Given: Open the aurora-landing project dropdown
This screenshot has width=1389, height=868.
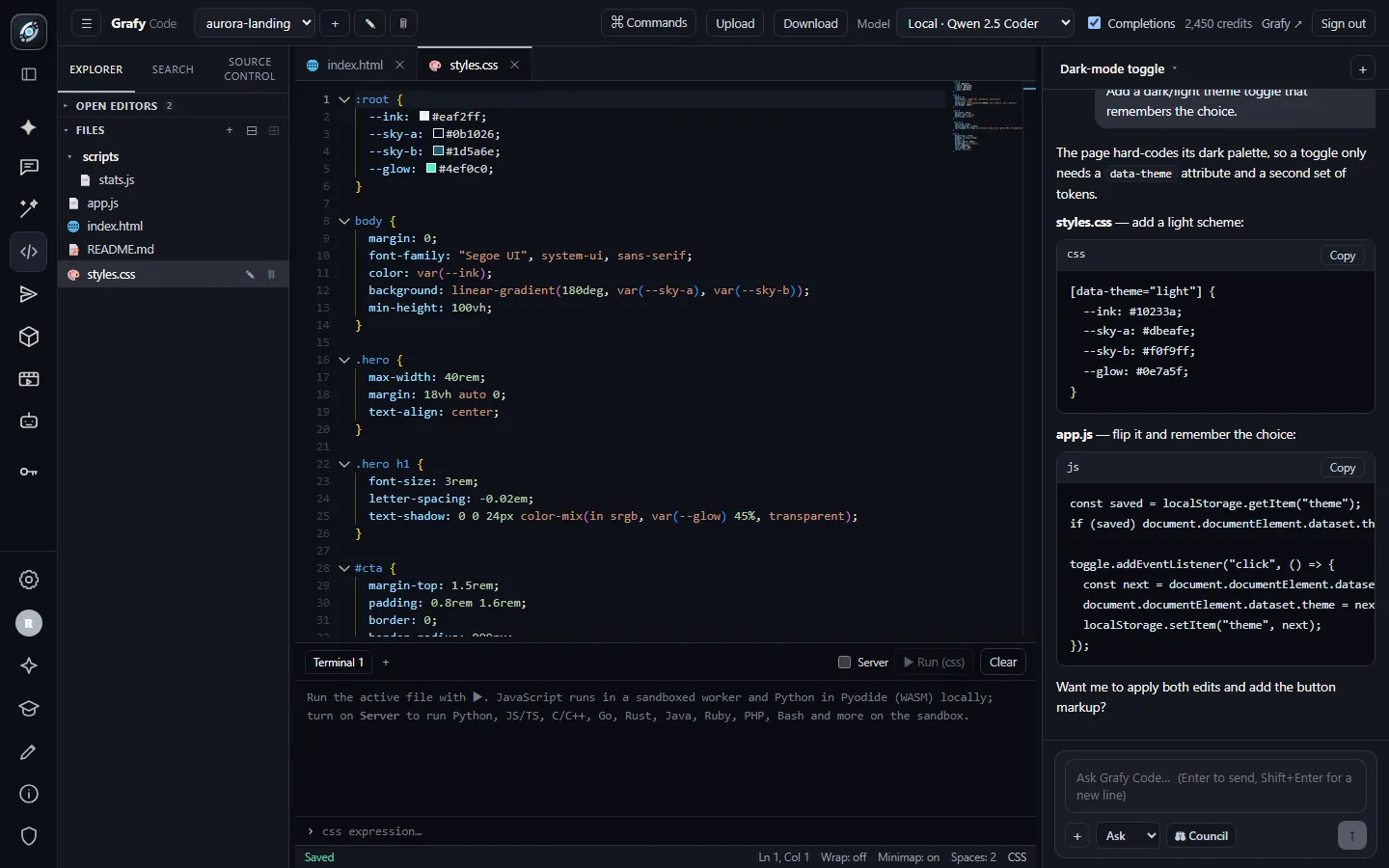Looking at the screenshot, I should (255, 23).
